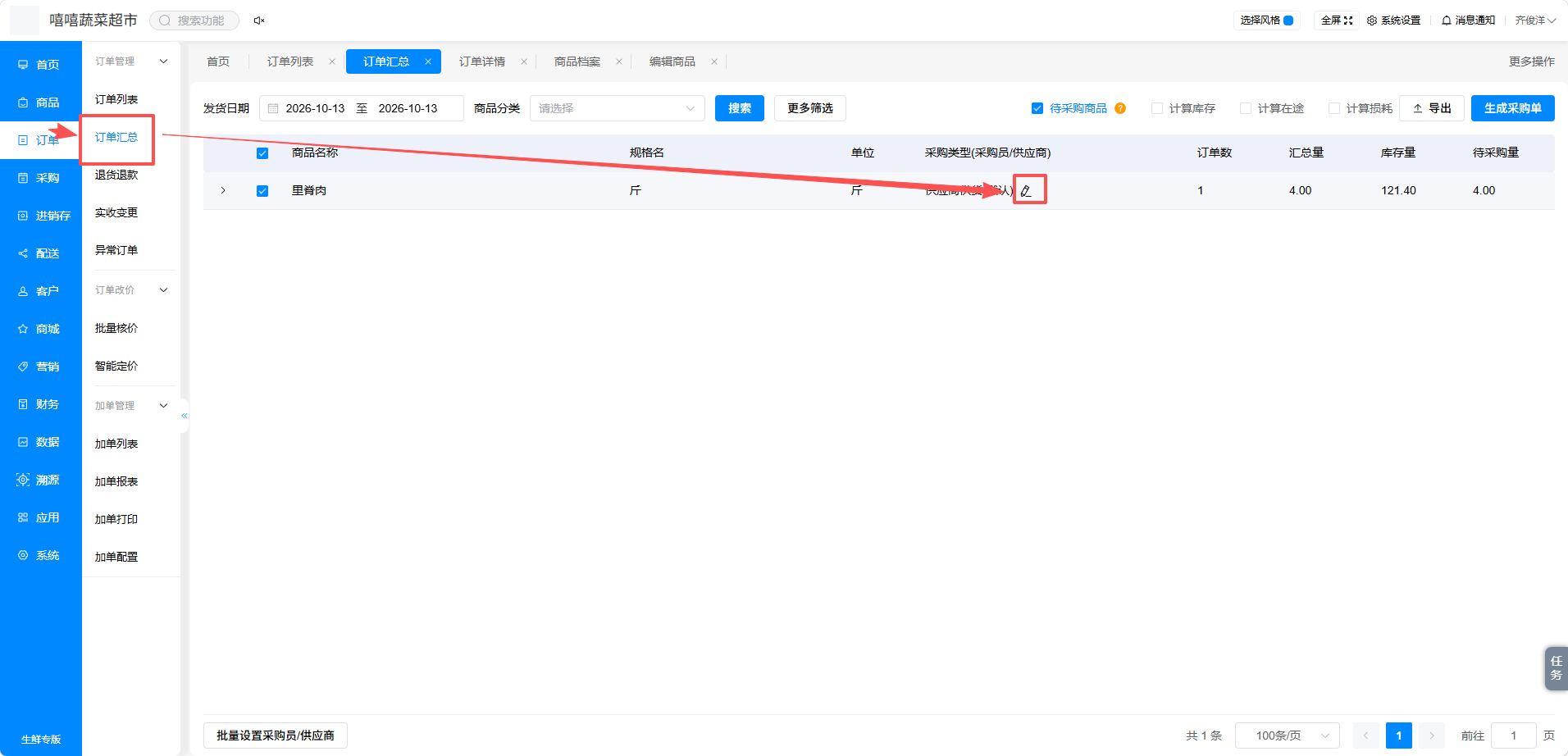Collapse the 订单管理 menu group
Screen dimensions: 1568x756
pyautogui.click(x=163, y=61)
